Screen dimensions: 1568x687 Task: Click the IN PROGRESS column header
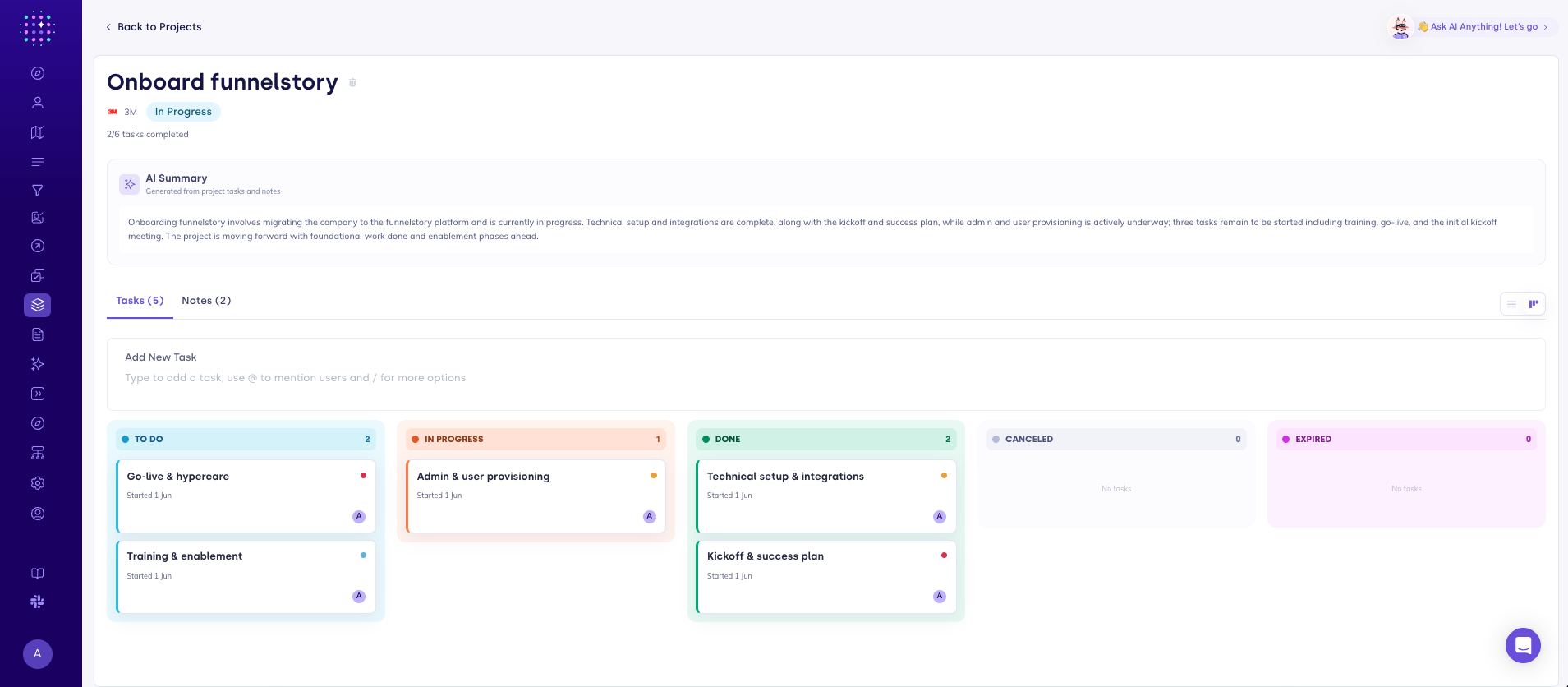[536, 439]
